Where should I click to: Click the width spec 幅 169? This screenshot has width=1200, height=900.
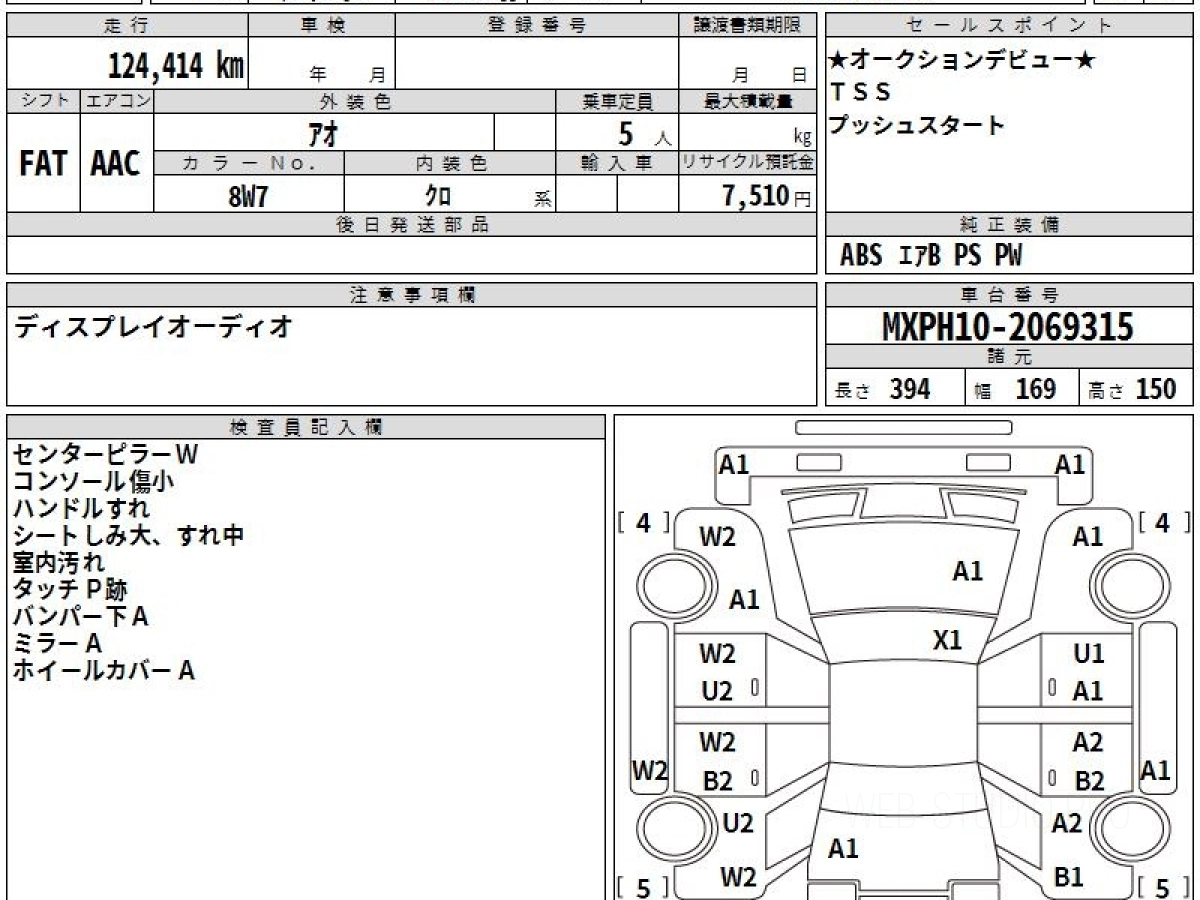(1015, 389)
